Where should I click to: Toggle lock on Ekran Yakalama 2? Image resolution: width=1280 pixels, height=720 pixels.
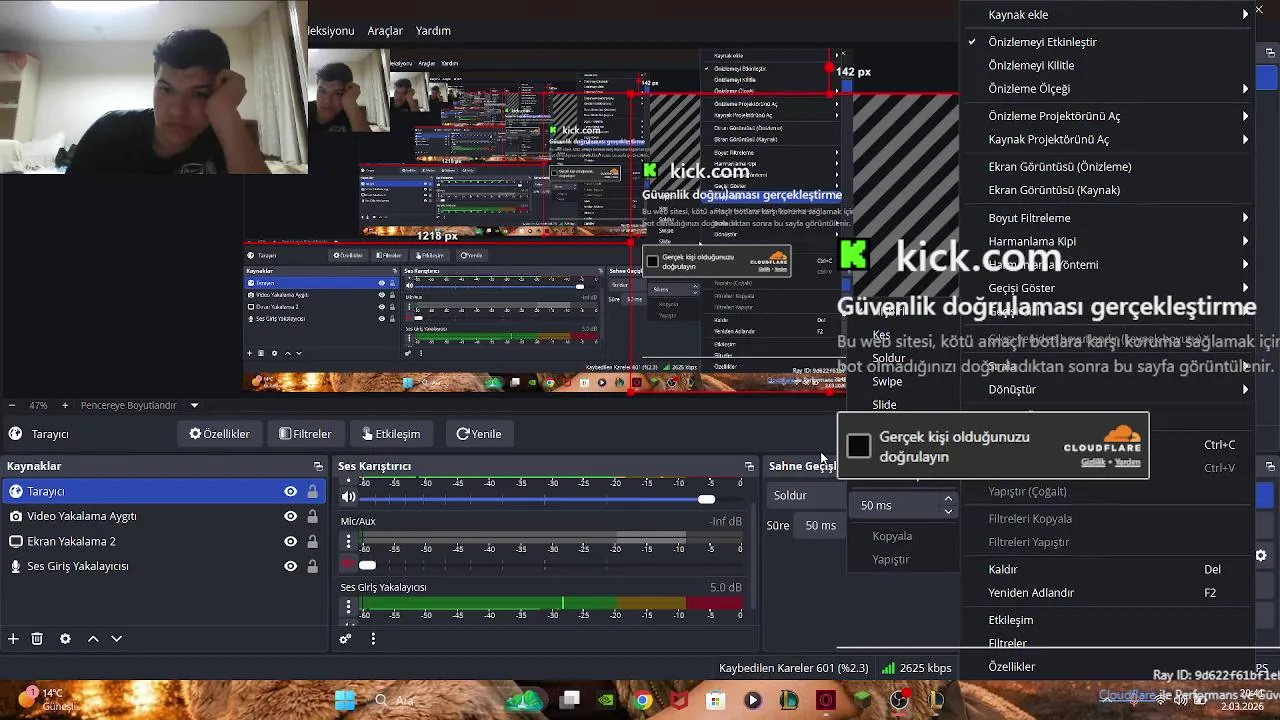click(313, 541)
